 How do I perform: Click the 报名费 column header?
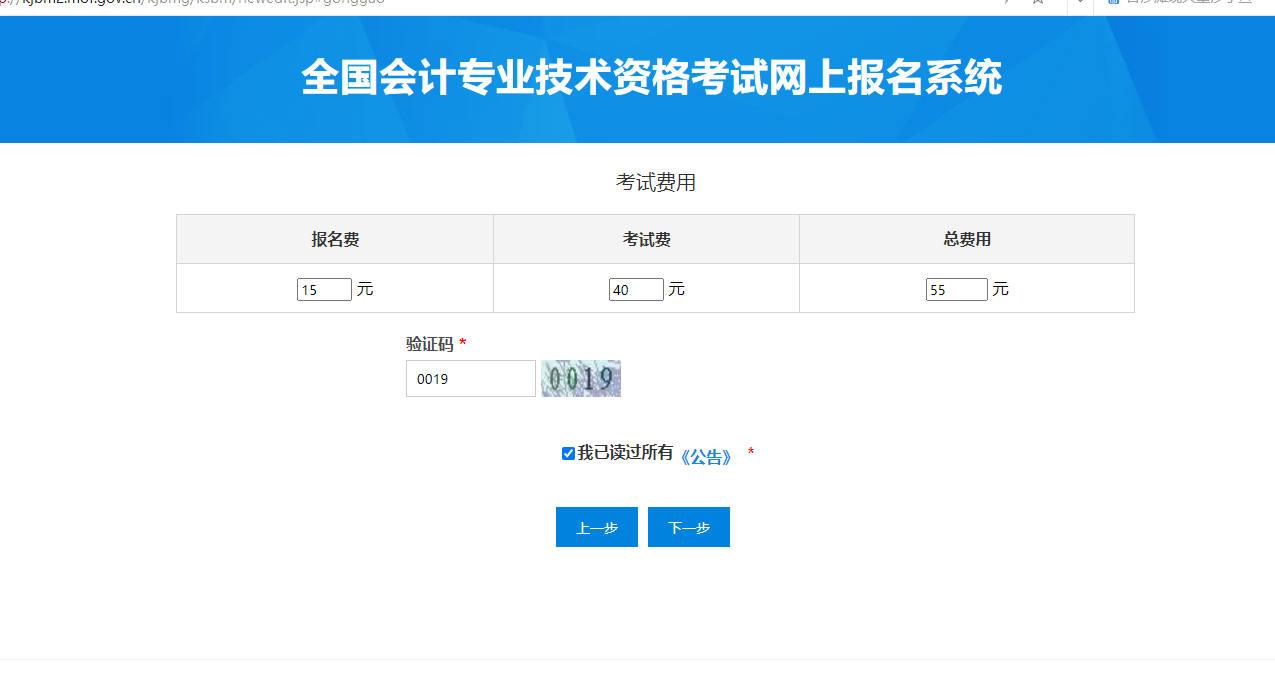pos(334,238)
